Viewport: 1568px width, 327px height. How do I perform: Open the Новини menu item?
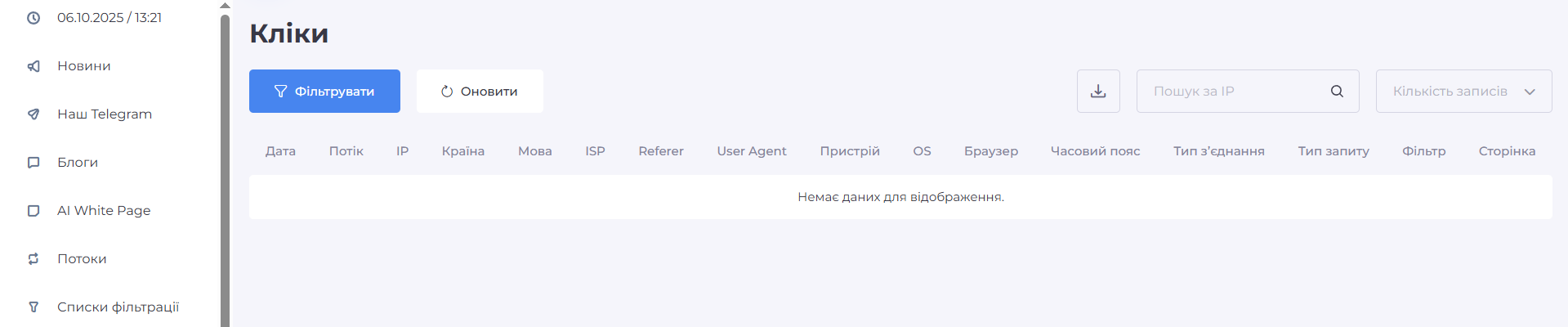tap(83, 66)
